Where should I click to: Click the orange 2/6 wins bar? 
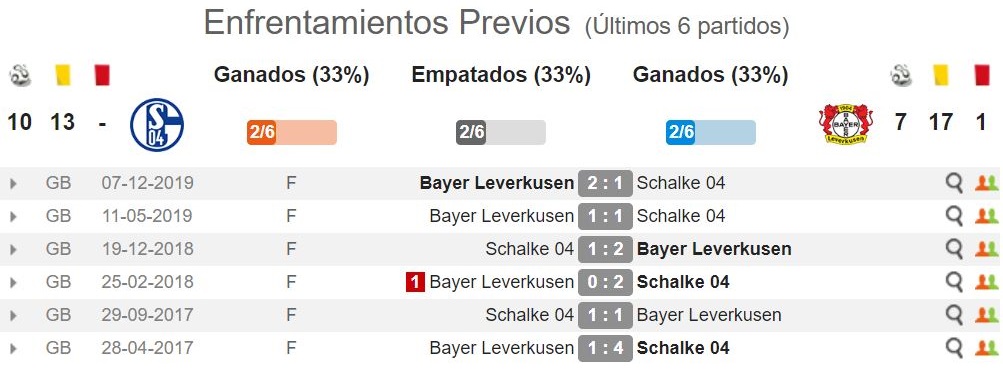coord(292,132)
